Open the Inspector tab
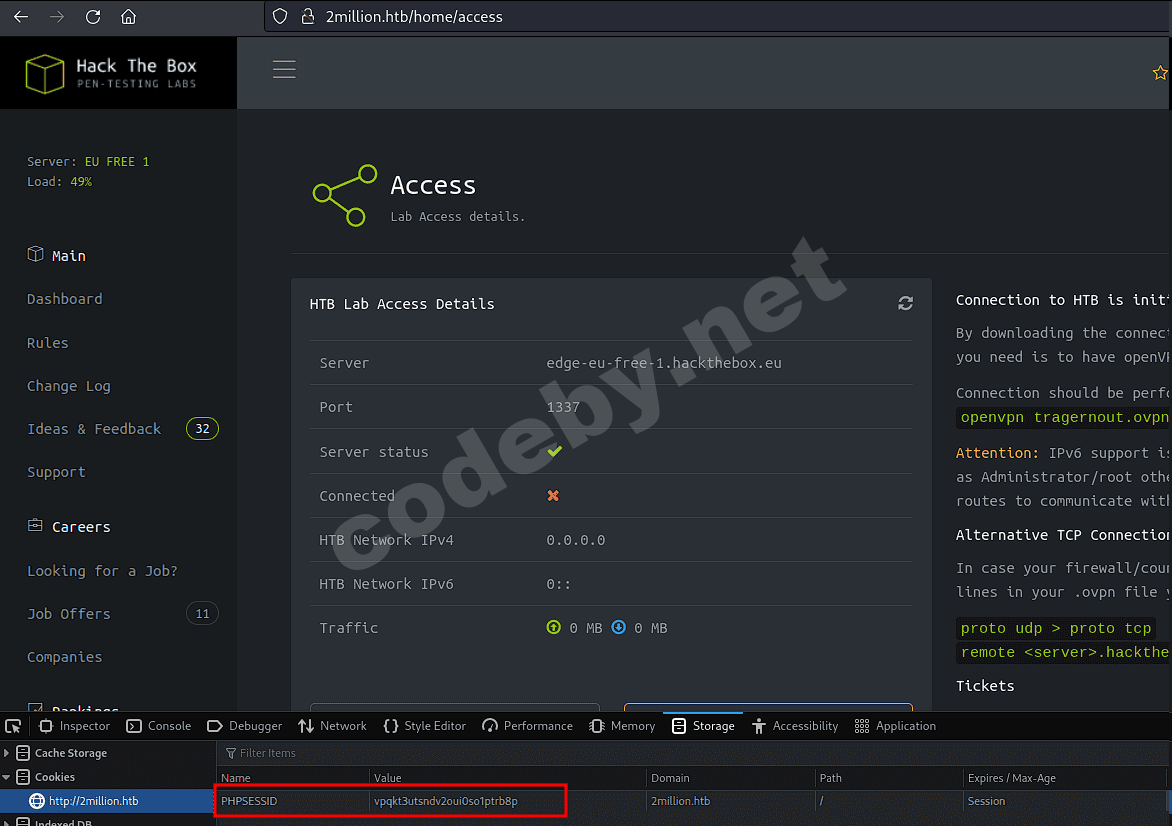Screen dimensions: 1172x826 tap(74, 726)
